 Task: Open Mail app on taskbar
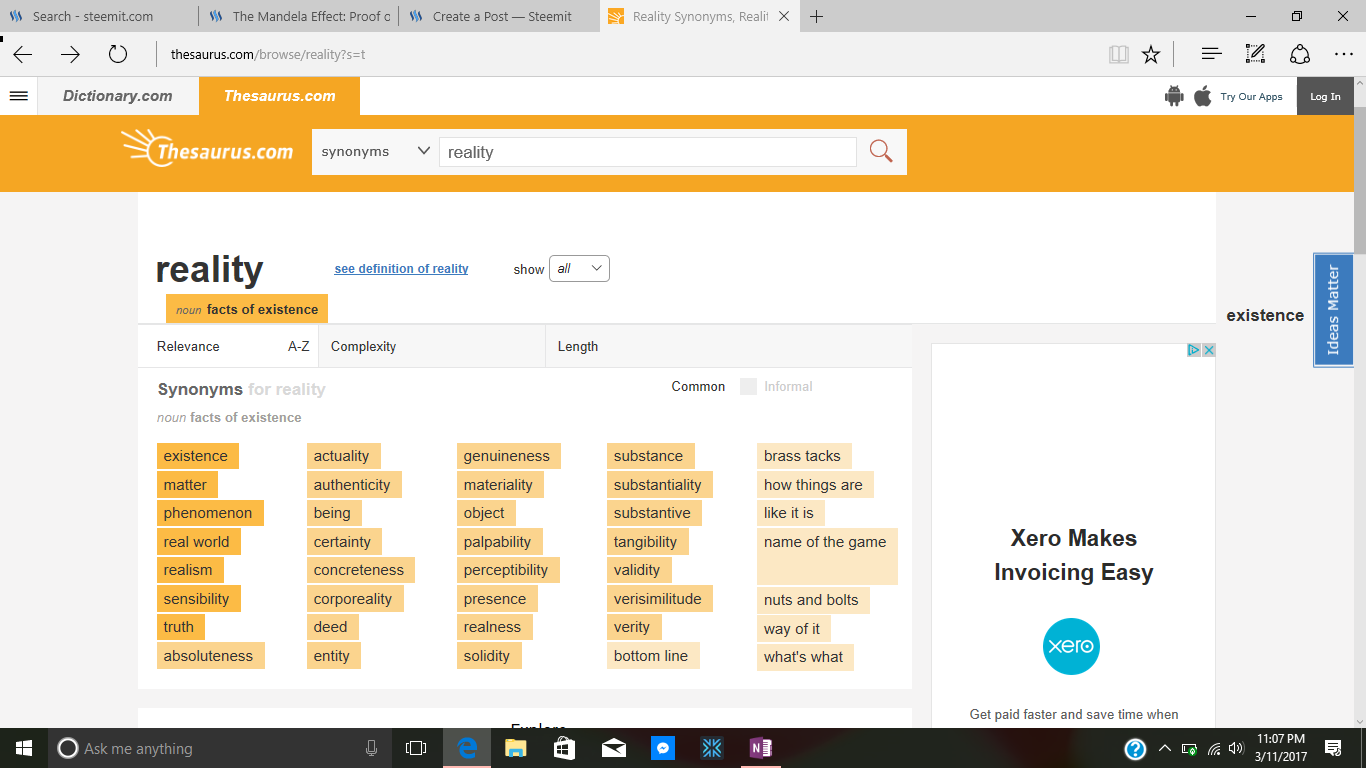pyautogui.click(x=613, y=748)
